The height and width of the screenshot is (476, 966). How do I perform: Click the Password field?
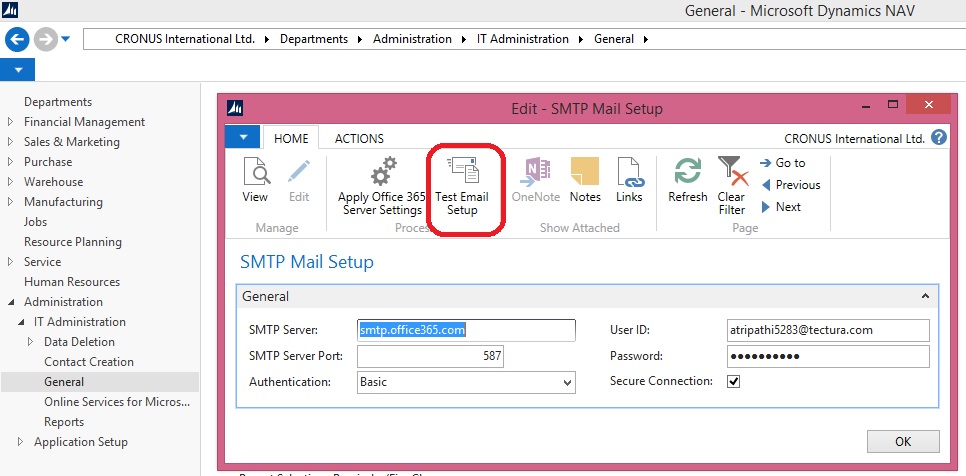pos(828,356)
